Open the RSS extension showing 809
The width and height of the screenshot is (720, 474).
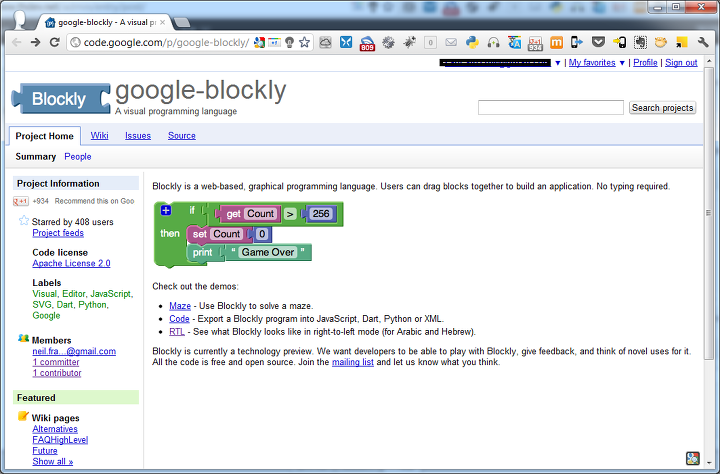coord(367,43)
